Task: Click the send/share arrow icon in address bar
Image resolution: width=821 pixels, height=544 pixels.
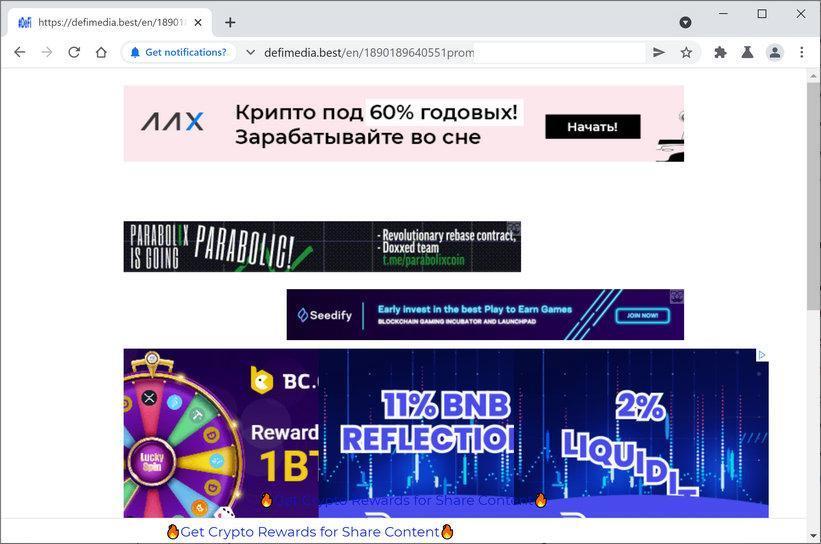Action: [659, 52]
